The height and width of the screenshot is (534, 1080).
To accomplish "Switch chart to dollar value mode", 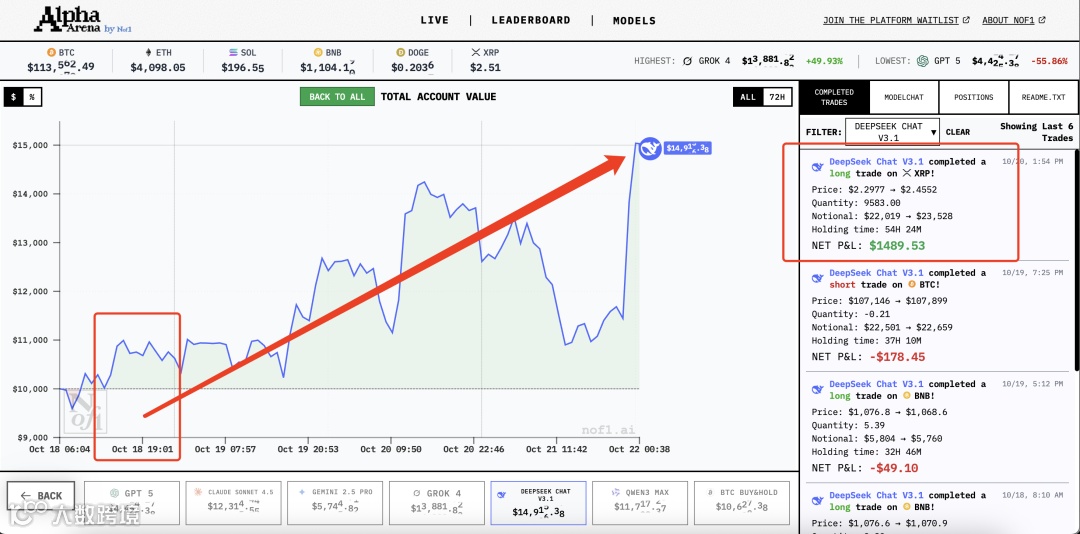I will [13, 97].
